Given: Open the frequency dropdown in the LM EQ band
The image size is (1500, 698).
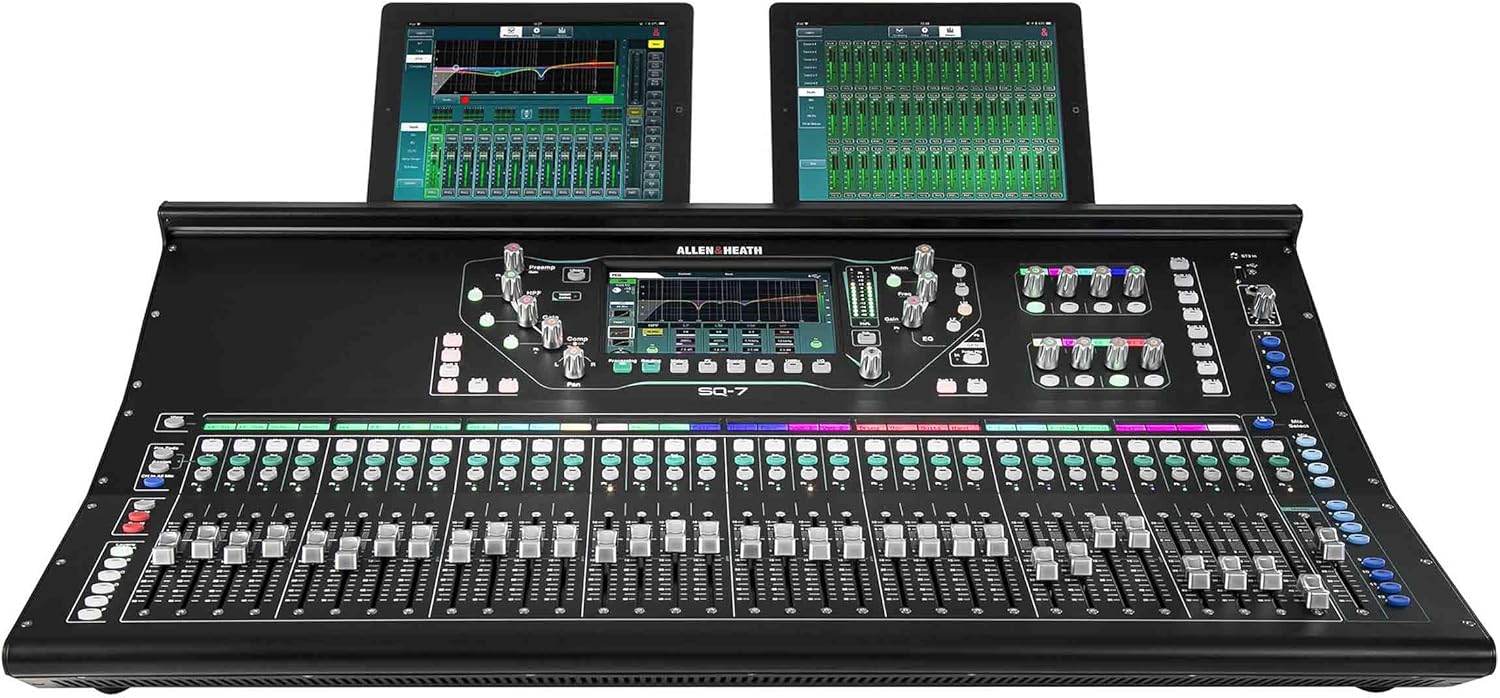Looking at the screenshot, I should 720,341.
